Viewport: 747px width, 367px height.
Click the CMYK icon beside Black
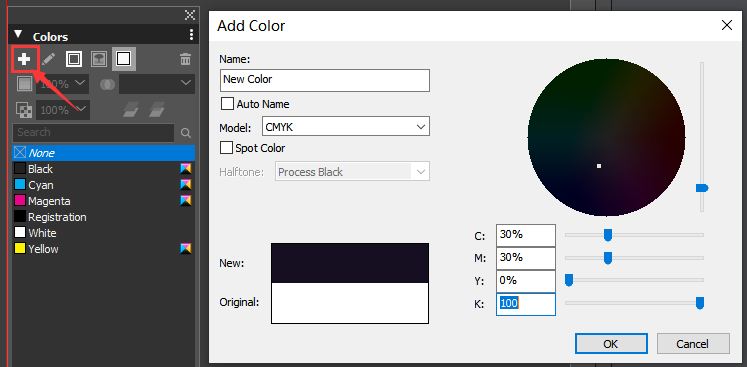pos(185,168)
